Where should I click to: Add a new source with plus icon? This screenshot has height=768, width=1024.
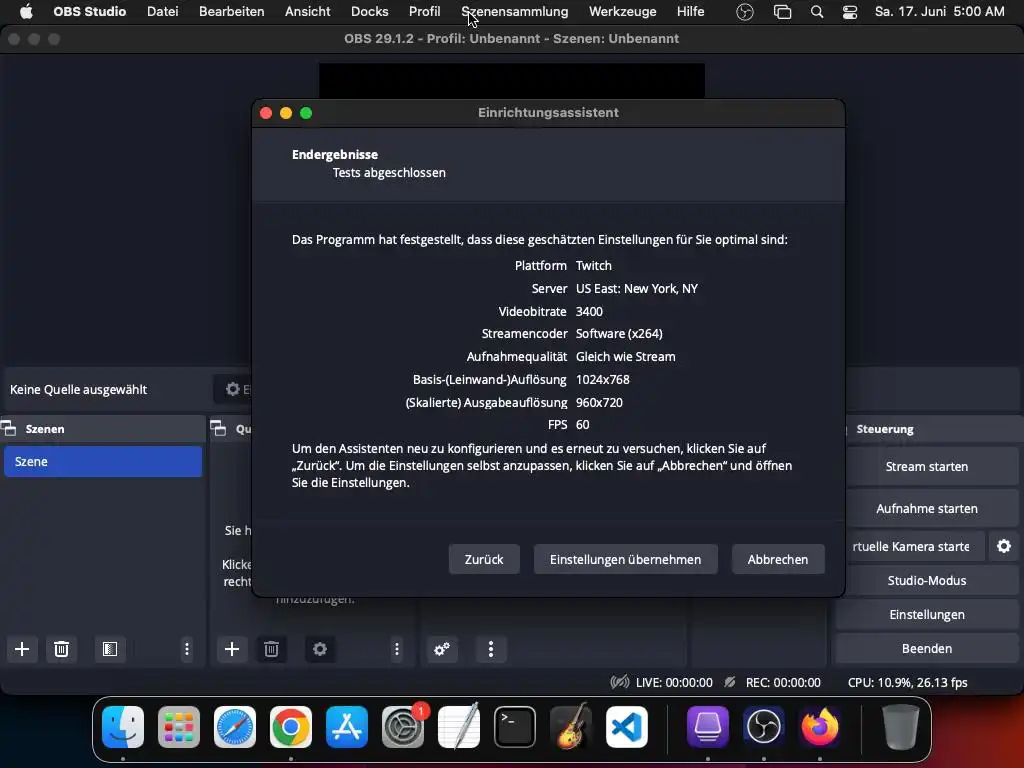[x=232, y=649]
